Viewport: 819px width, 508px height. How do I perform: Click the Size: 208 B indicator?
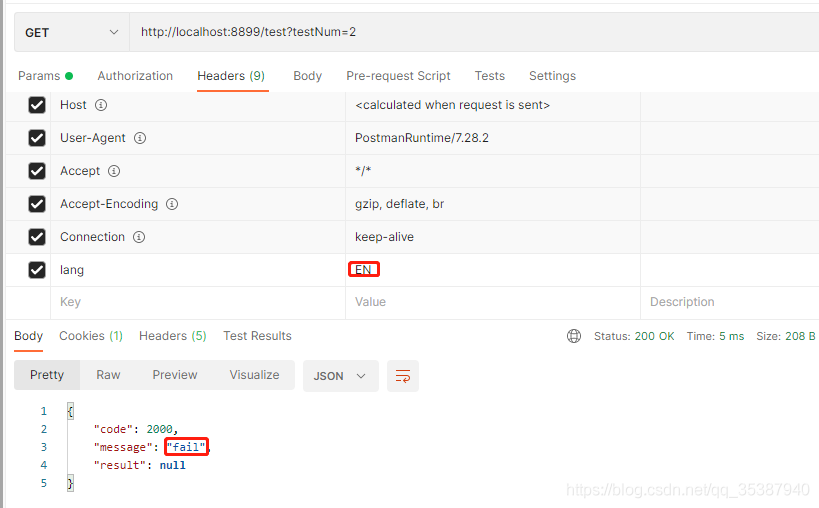(x=786, y=336)
